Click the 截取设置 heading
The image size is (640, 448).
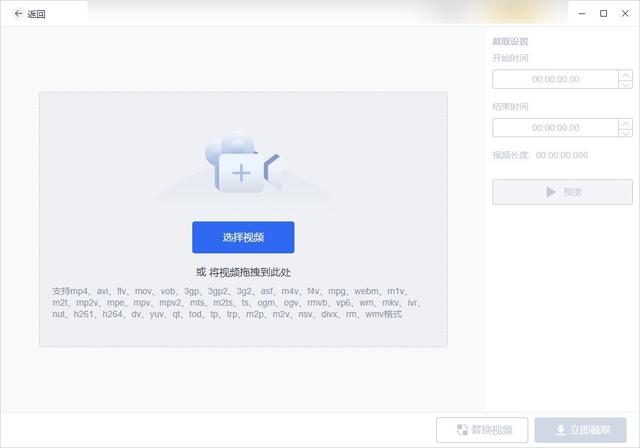tap(510, 41)
